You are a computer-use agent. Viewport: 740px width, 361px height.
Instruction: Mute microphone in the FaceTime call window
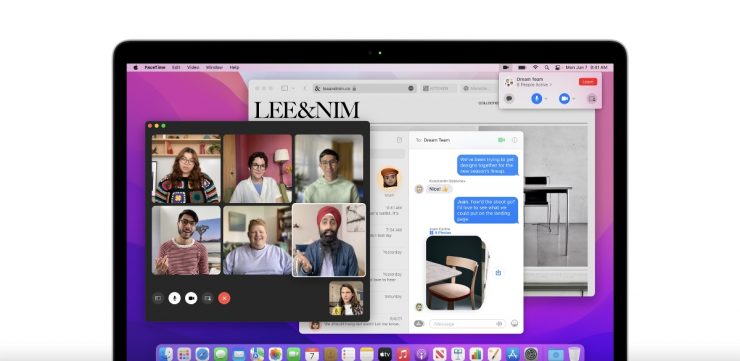tap(175, 298)
